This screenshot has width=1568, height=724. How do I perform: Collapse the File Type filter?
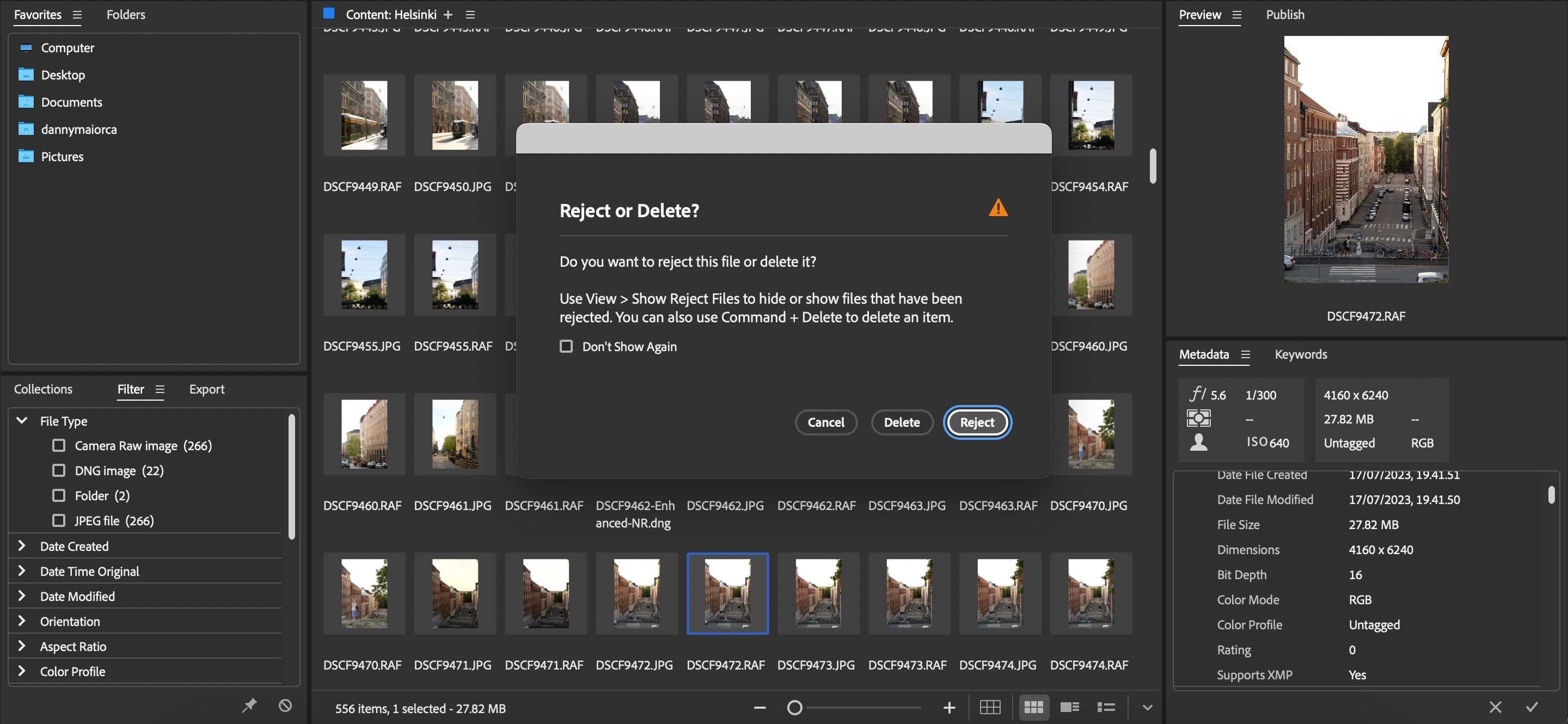pyautogui.click(x=22, y=420)
